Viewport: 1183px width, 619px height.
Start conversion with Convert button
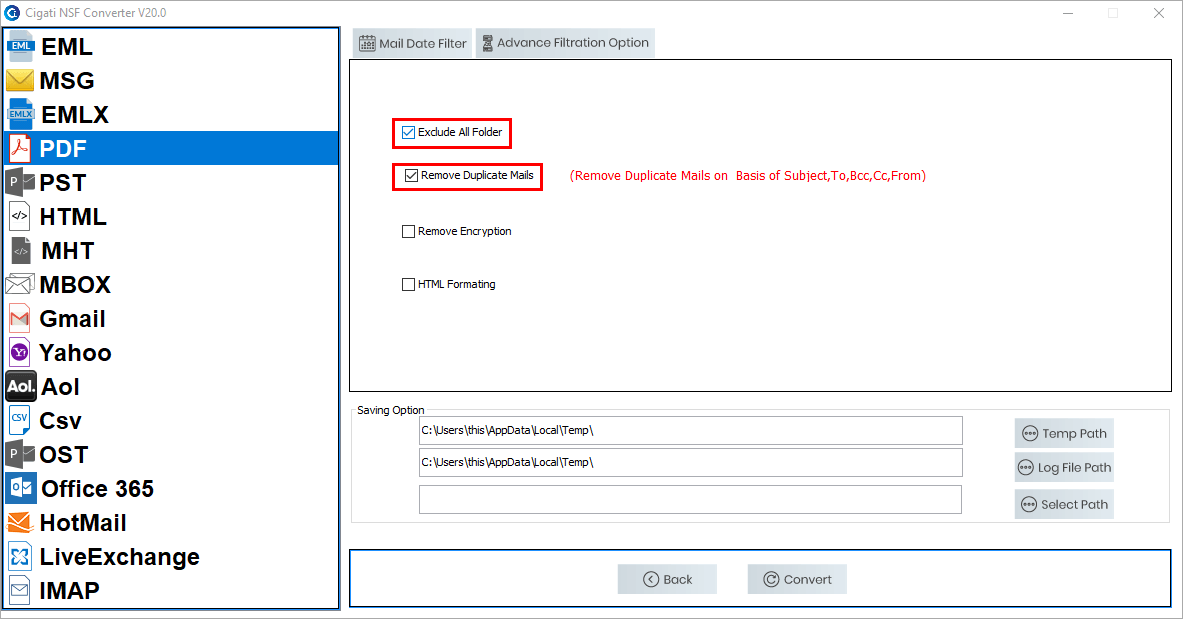pos(797,579)
